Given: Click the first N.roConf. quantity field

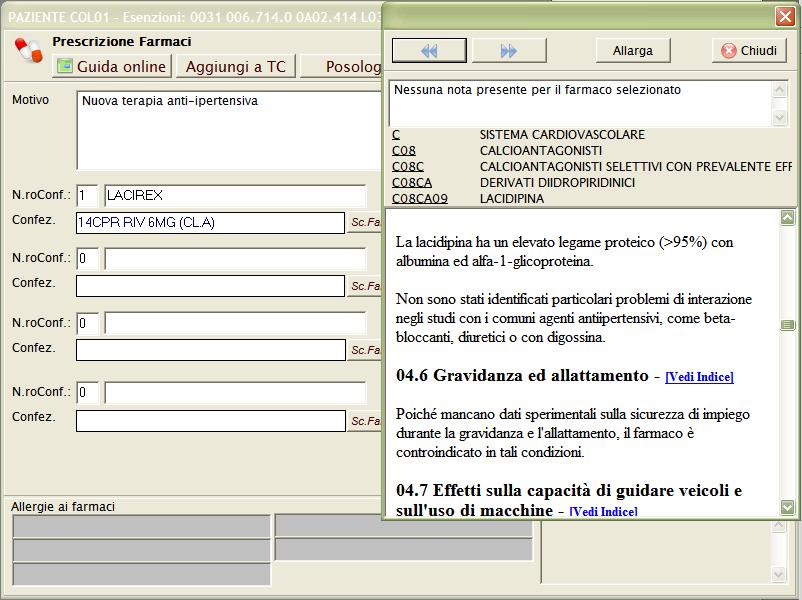Looking at the screenshot, I should click(x=87, y=196).
